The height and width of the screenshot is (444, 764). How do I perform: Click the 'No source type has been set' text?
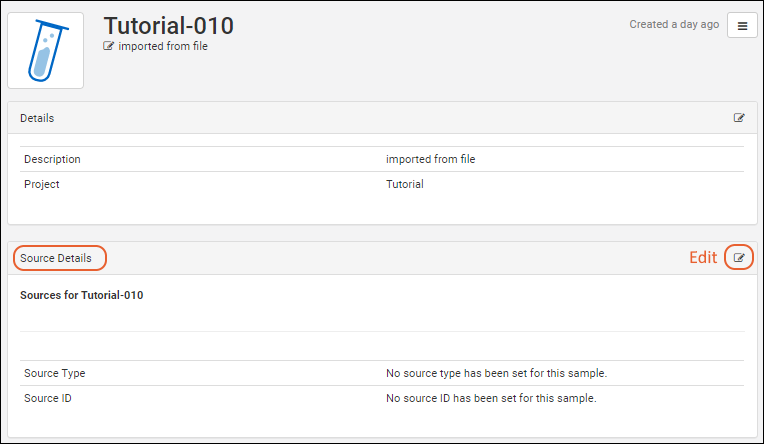click(x=496, y=373)
